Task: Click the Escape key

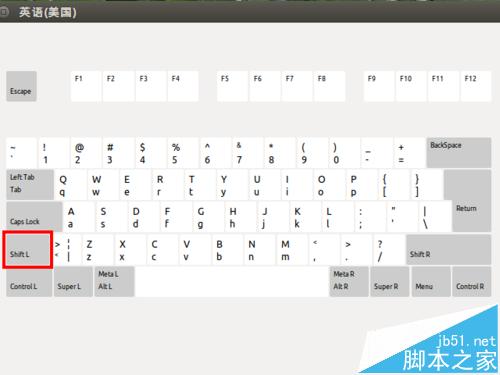Action: click(x=21, y=86)
